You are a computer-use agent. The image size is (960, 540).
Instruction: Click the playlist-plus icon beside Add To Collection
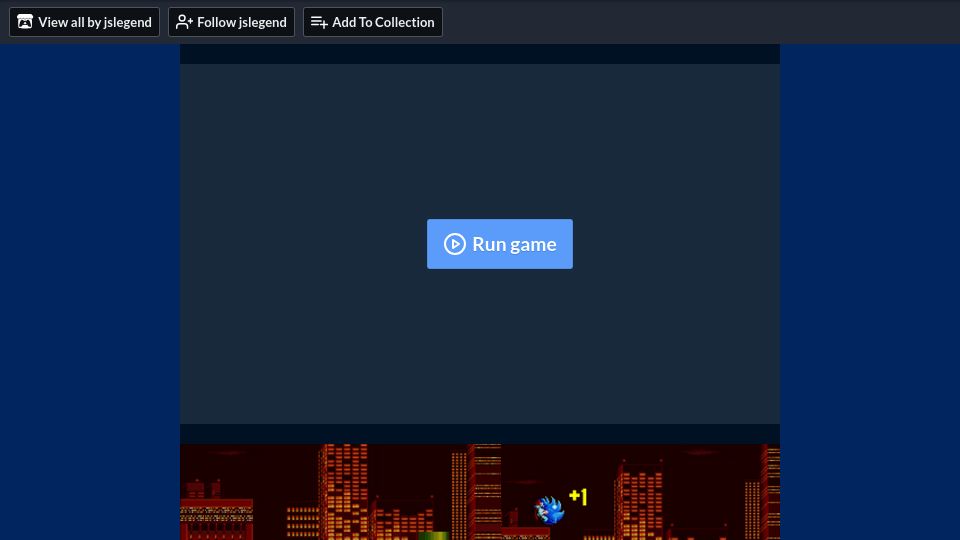pos(319,22)
